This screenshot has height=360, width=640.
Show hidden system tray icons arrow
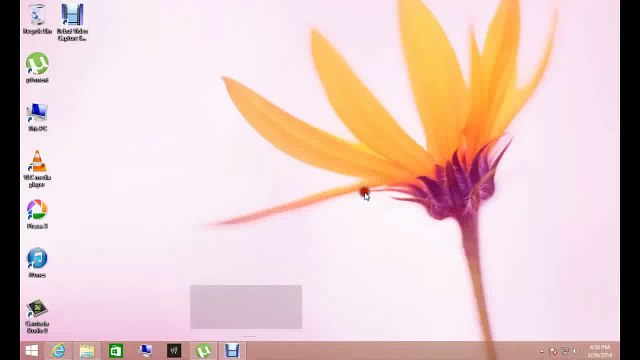coord(542,351)
